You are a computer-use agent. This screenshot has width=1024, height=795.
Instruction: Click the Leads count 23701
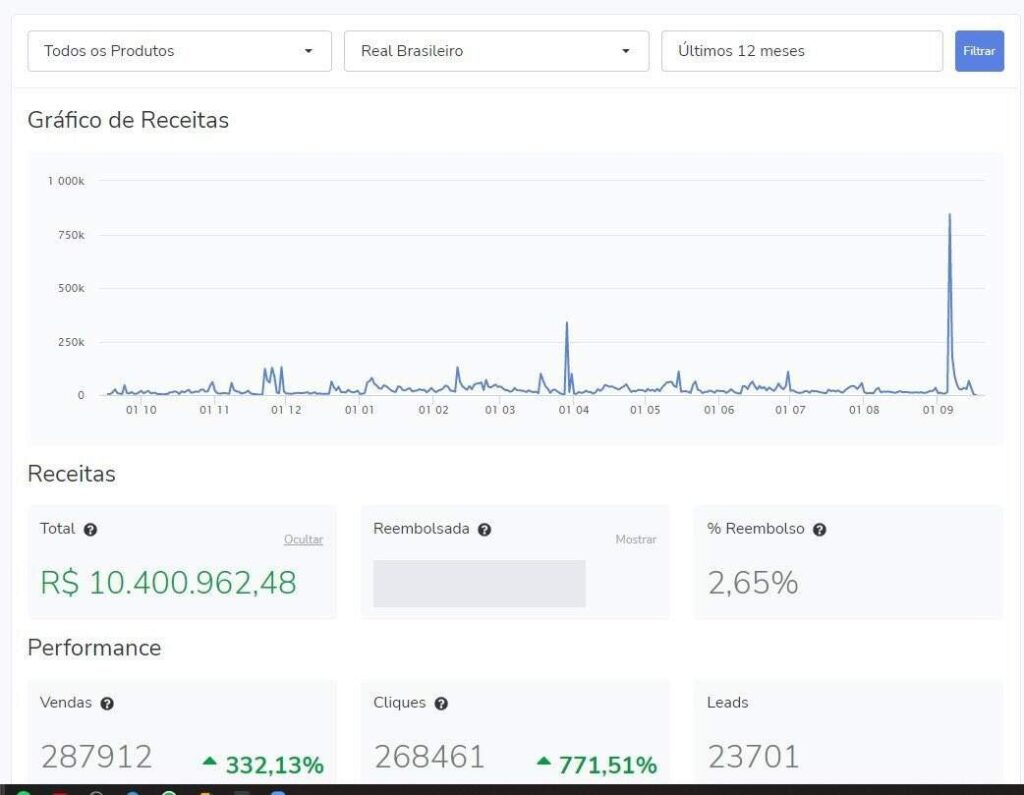(753, 757)
